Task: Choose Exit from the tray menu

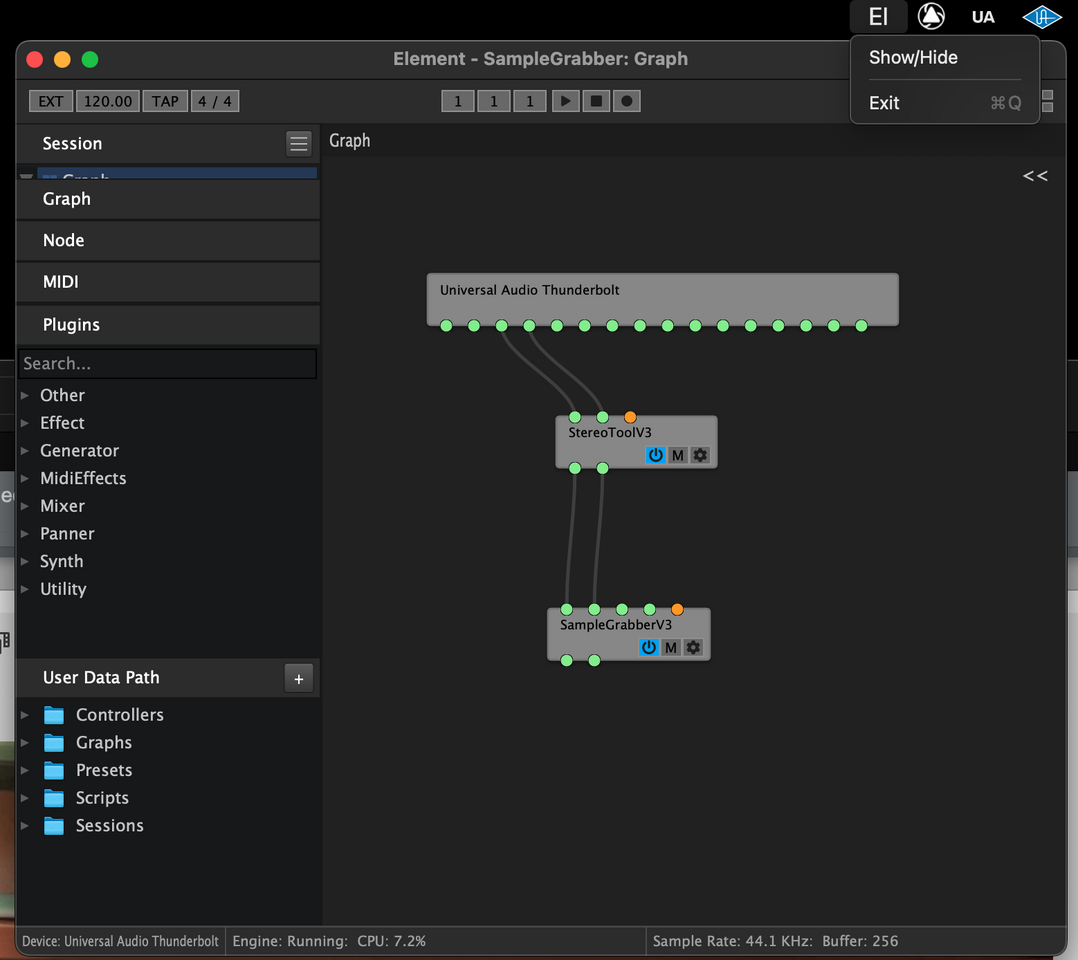Action: point(945,103)
